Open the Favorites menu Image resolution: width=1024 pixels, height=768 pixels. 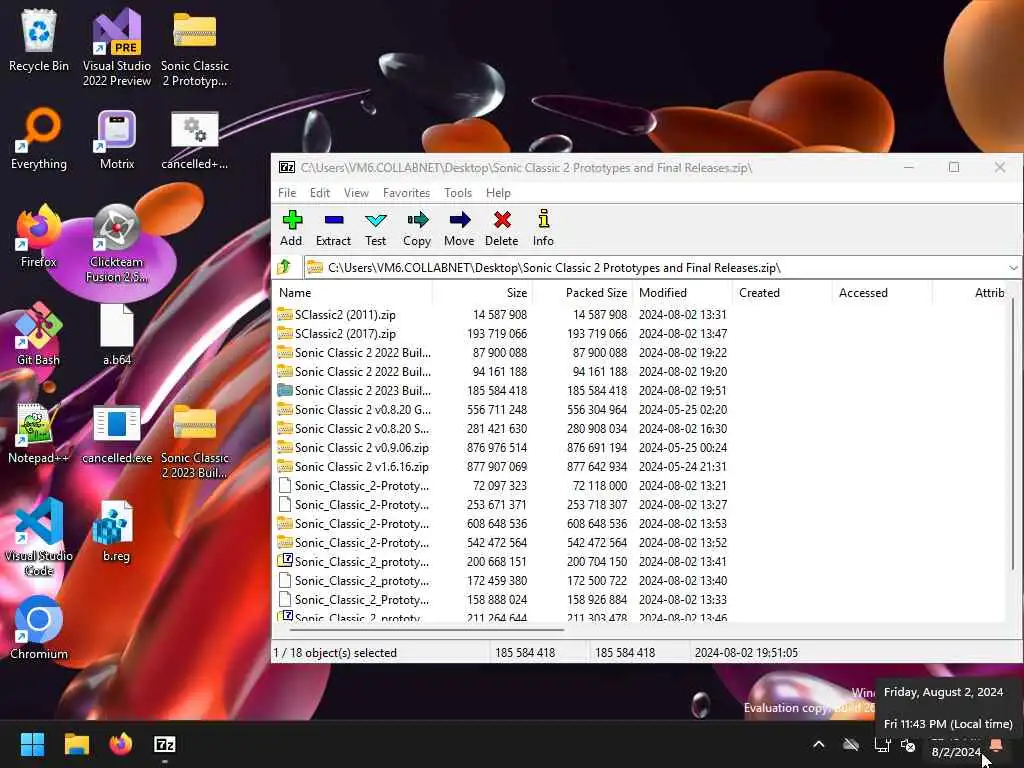point(406,193)
